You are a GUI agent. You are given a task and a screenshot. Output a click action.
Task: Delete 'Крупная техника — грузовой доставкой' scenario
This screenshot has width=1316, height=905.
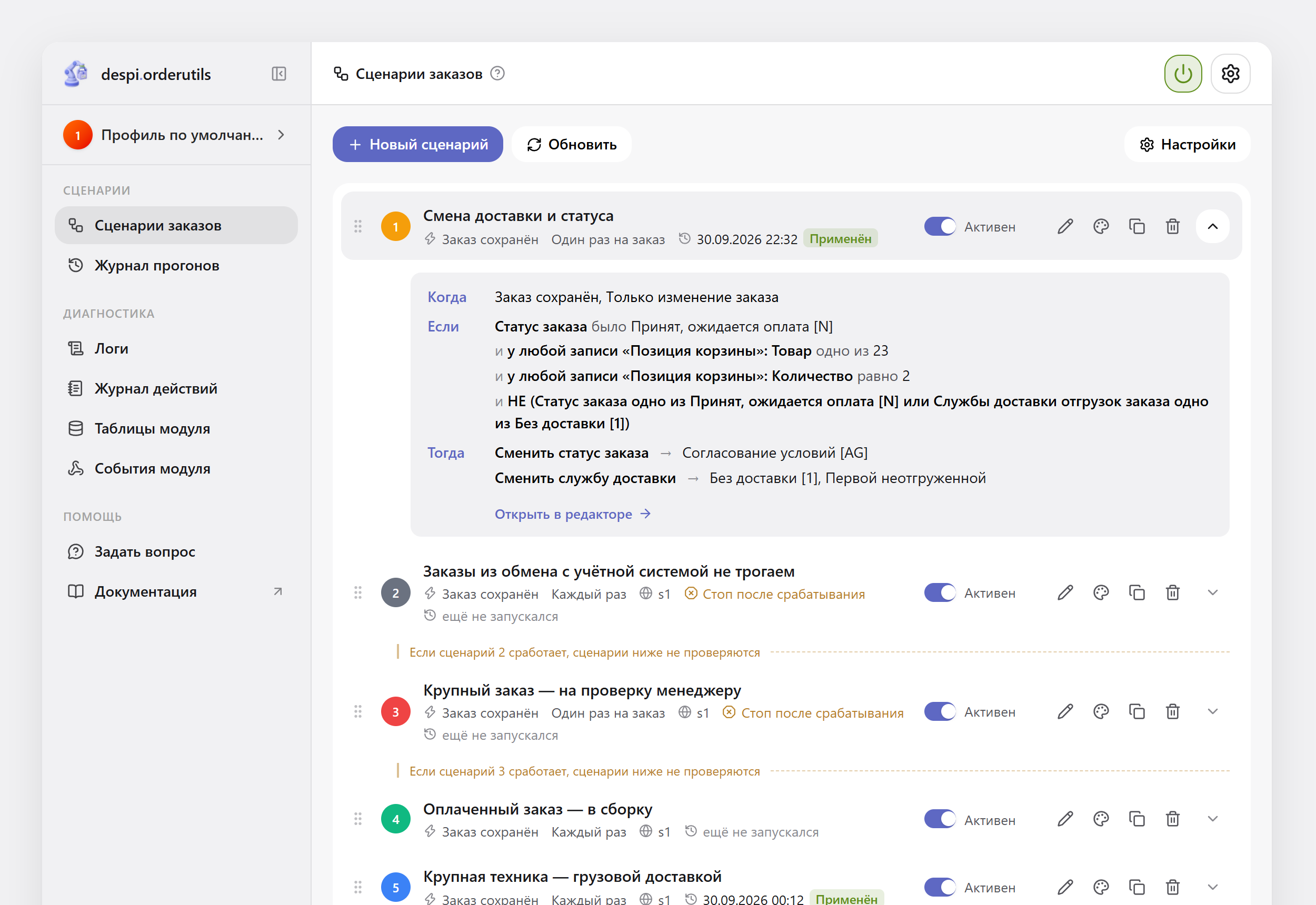coord(1172,888)
